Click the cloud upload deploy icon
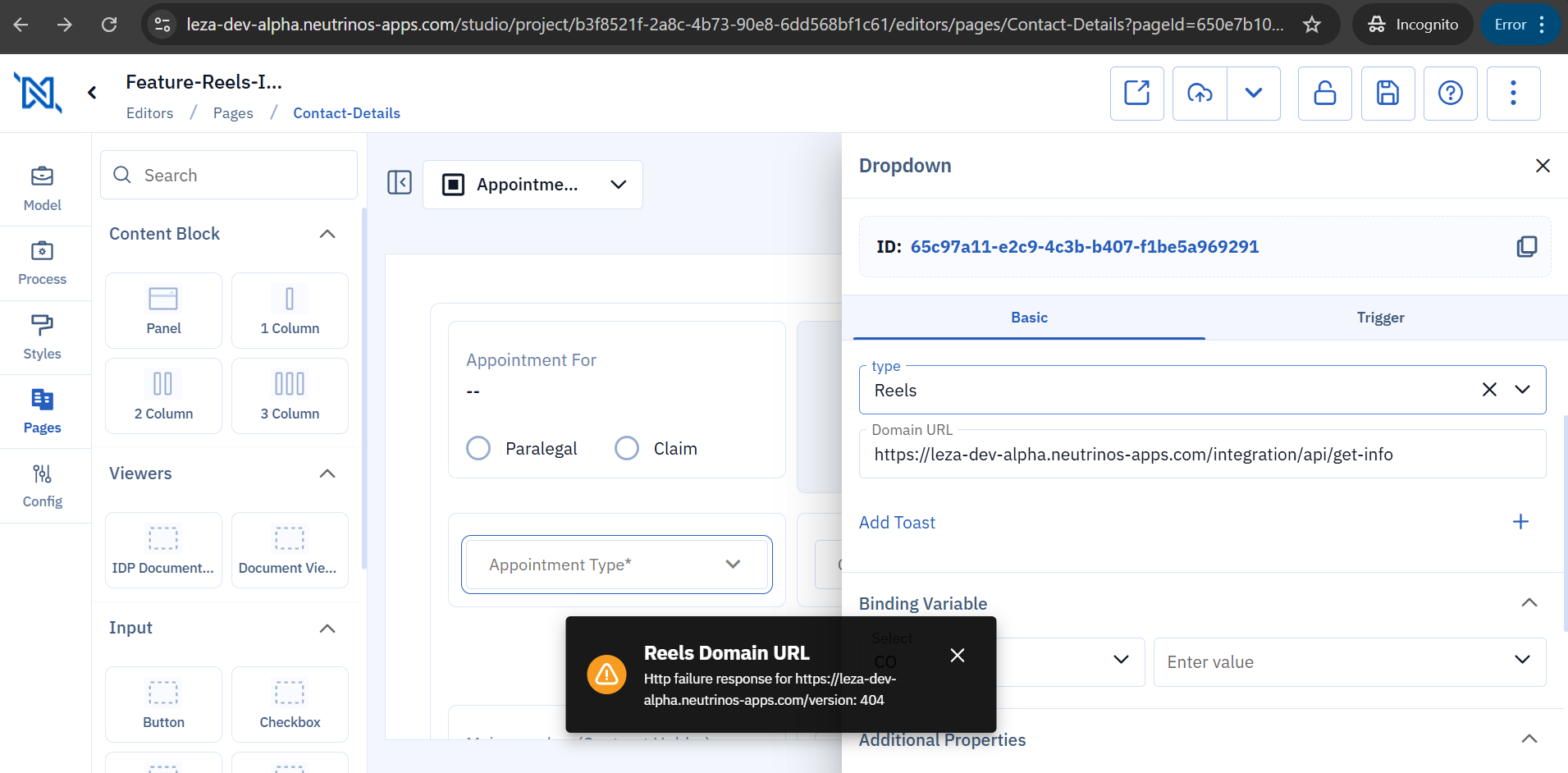This screenshot has height=773, width=1568. pos(1200,94)
